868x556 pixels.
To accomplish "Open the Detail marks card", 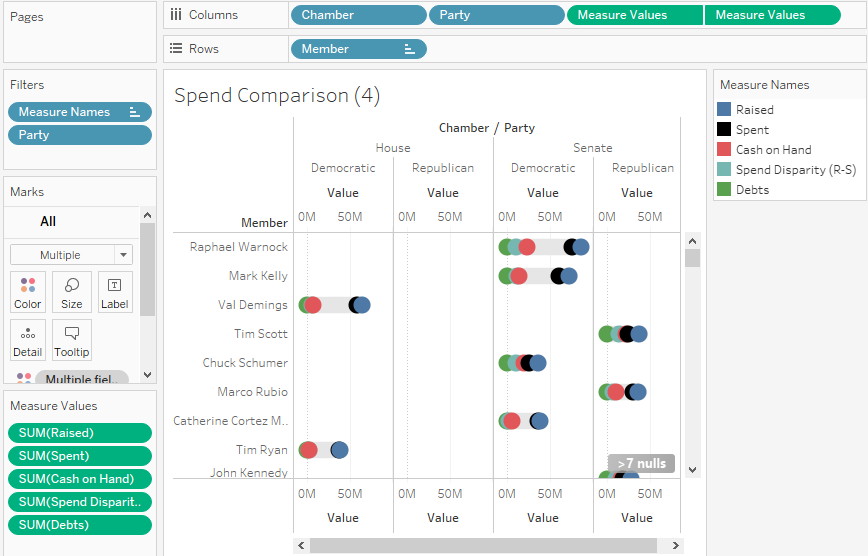I will pyautogui.click(x=28, y=340).
